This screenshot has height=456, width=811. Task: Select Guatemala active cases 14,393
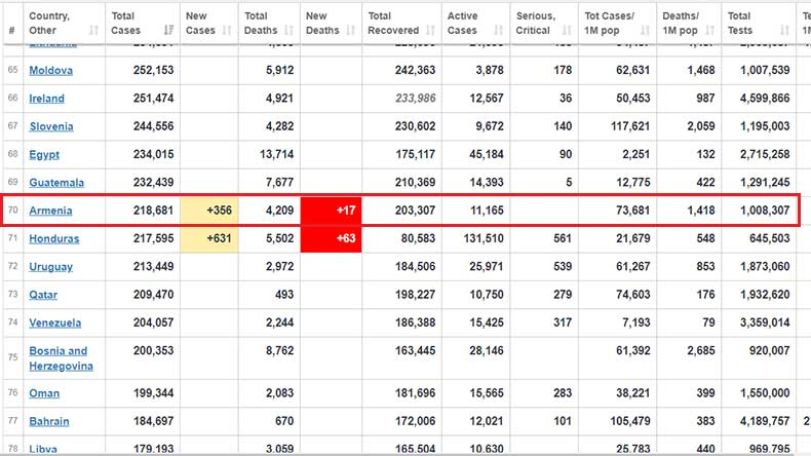[486, 183]
